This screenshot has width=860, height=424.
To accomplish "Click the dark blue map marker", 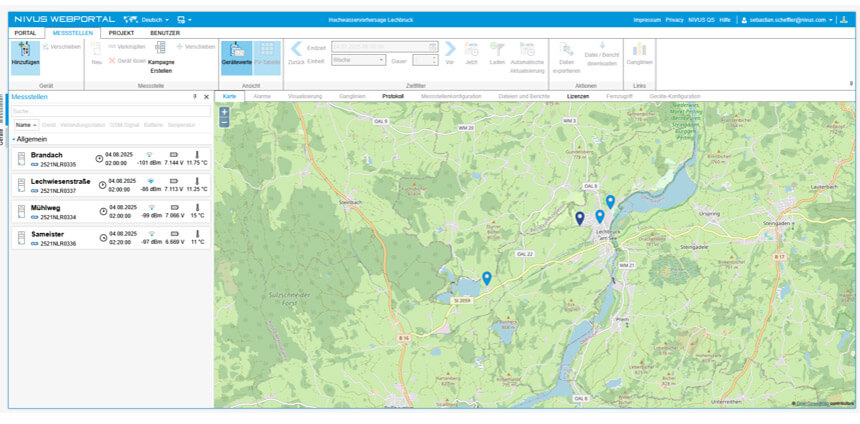I will (x=579, y=218).
